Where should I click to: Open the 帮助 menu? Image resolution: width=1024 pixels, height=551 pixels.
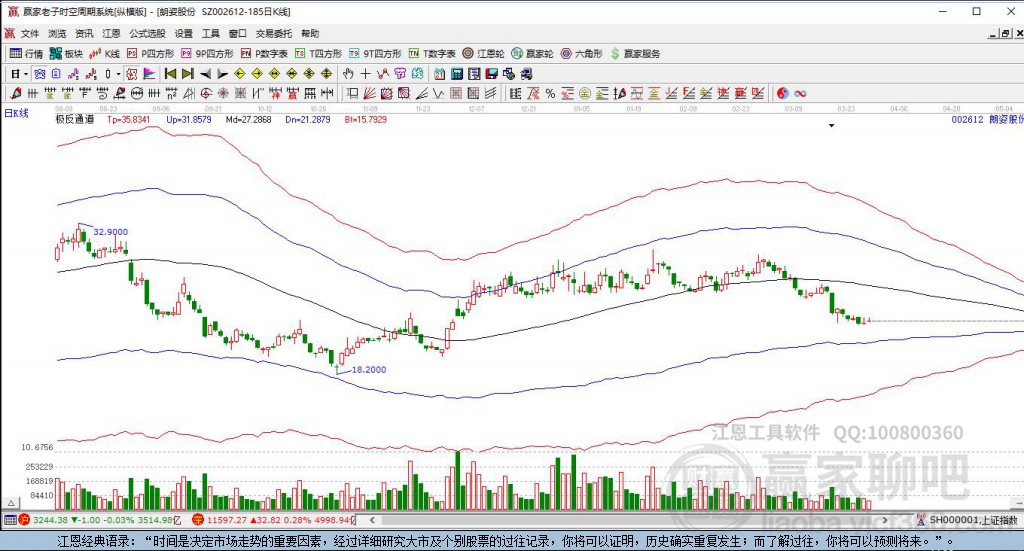[x=310, y=33]
